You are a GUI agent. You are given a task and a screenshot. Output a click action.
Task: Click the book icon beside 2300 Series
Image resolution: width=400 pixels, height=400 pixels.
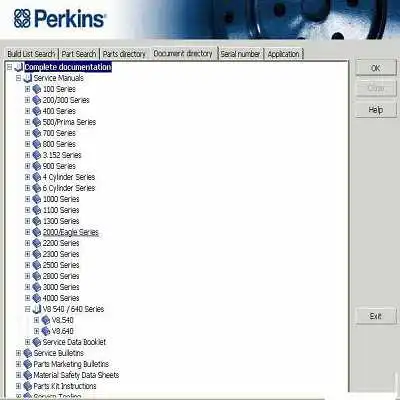coord(37,254)
